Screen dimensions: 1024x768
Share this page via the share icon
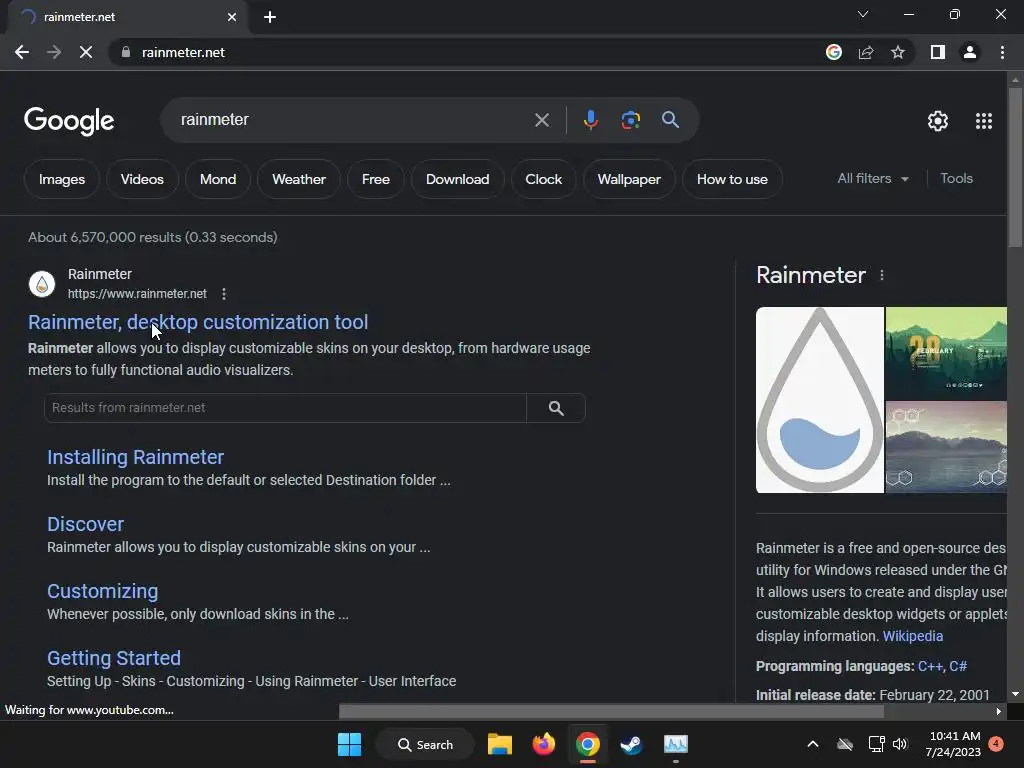click(x=866, y=52)
